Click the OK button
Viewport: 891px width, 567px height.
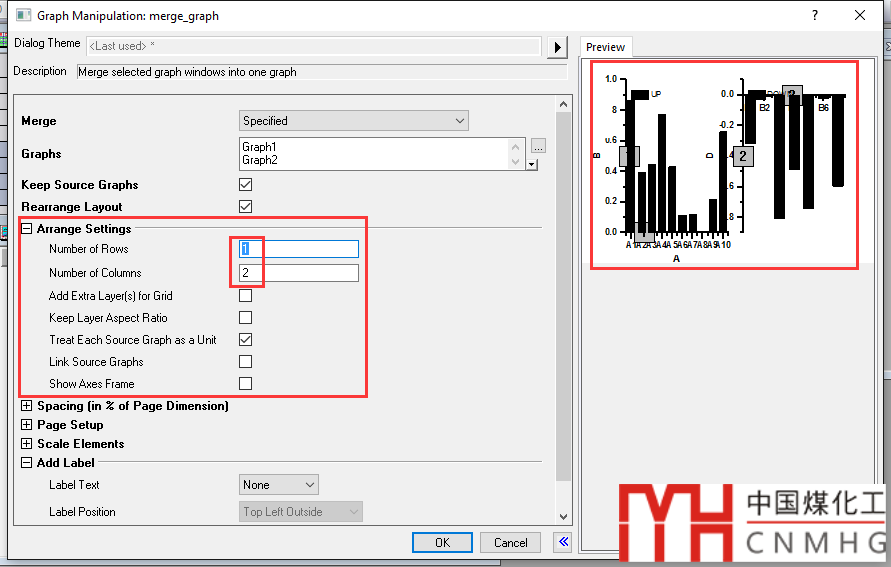coord(442,543)
